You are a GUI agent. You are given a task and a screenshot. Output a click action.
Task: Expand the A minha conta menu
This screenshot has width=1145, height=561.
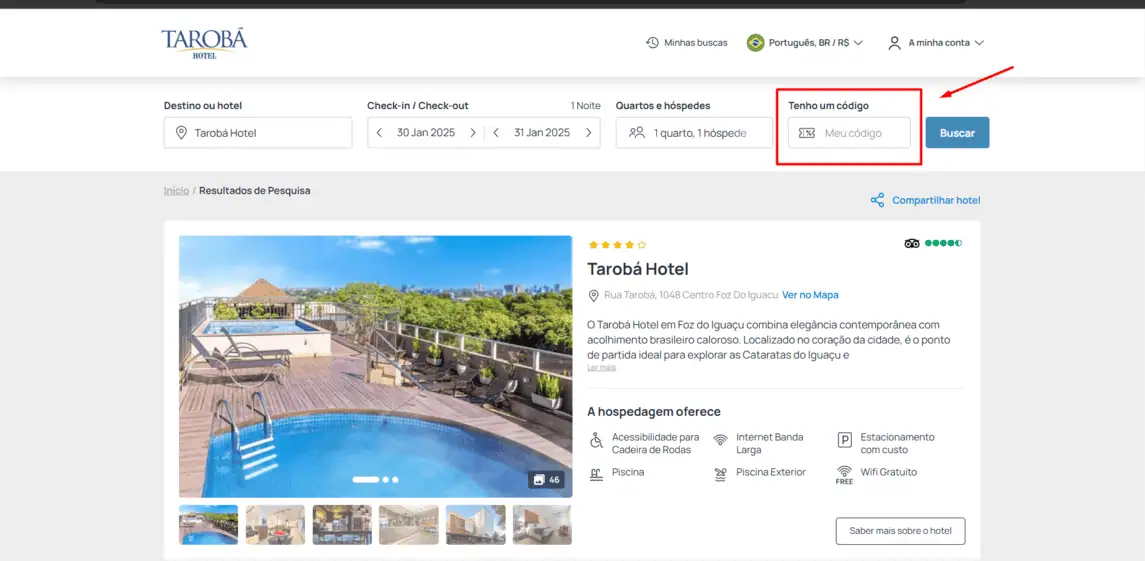(935, 42)
